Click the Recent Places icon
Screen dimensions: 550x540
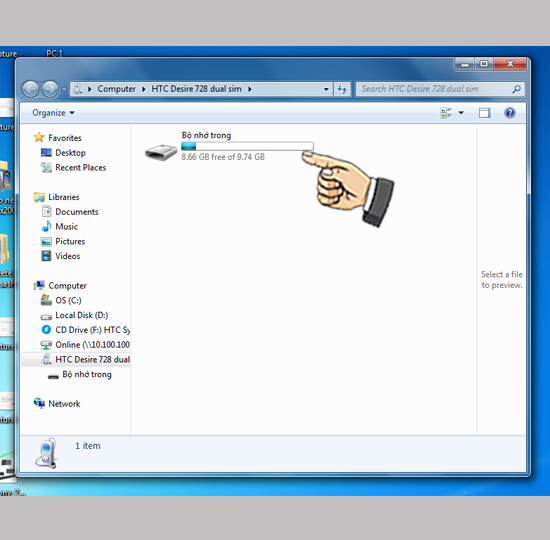coord(46,167)
